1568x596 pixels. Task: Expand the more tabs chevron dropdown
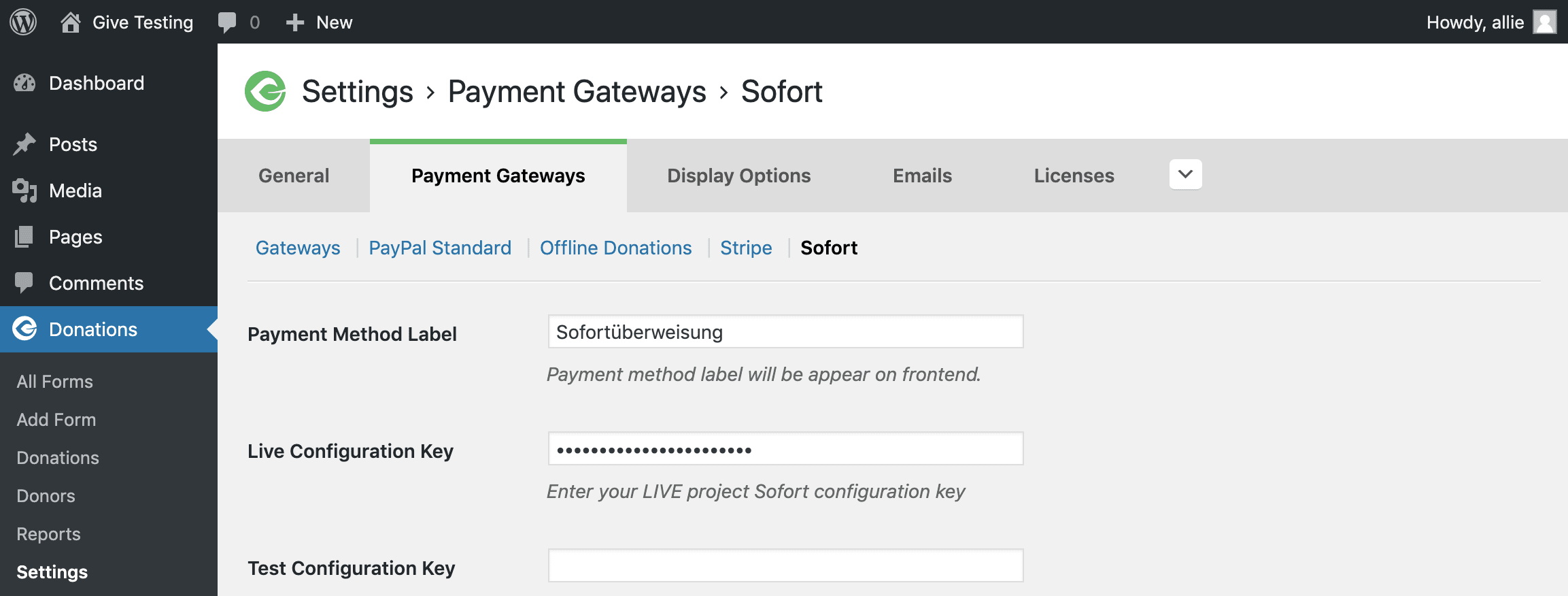(x=1185, y=174)
